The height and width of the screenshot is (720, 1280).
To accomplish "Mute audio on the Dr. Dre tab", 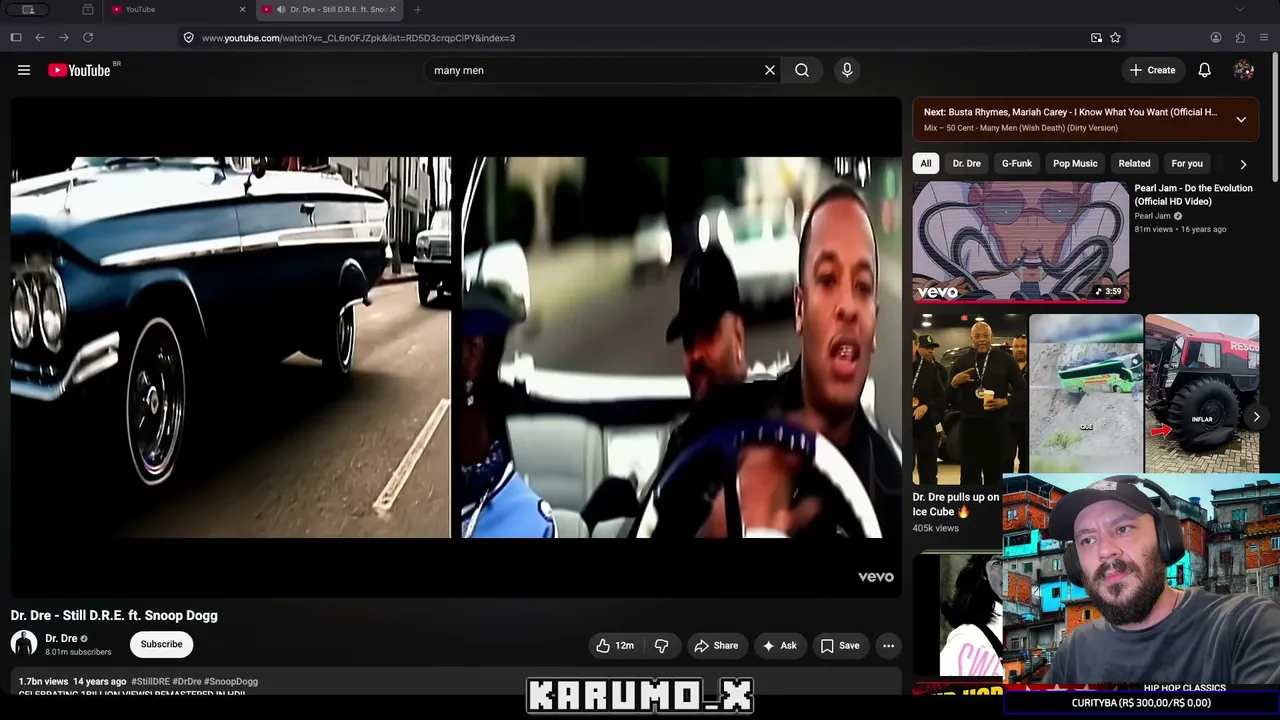I will (280, 10).
